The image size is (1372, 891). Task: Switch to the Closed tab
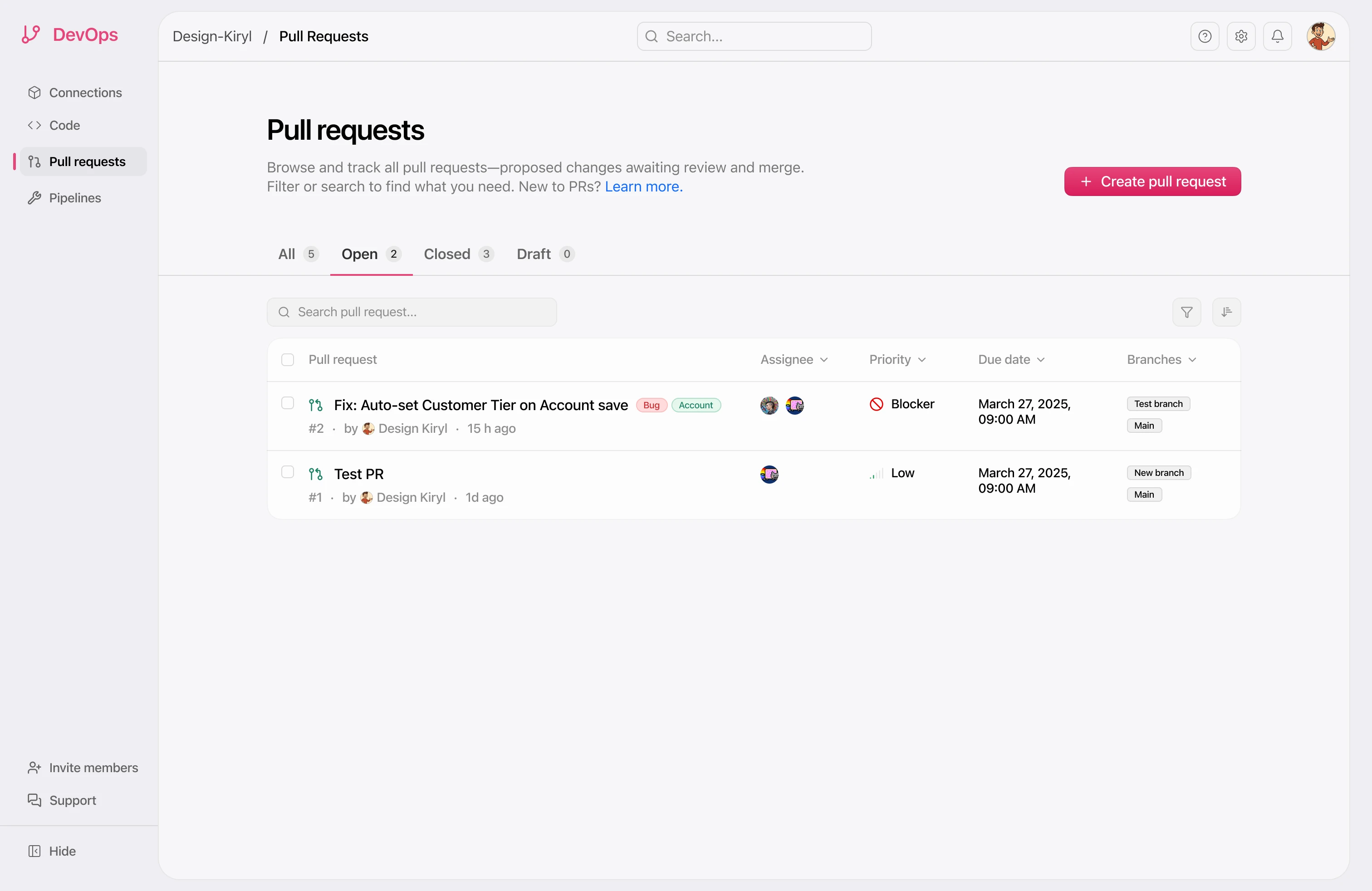458,254
